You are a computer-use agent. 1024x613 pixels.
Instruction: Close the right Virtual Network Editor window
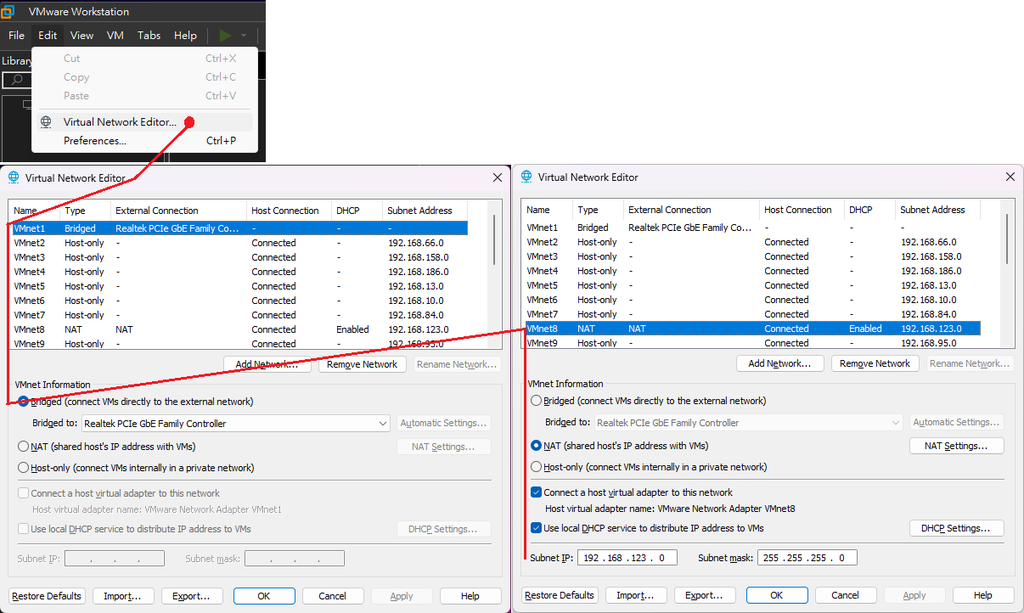pos(1010,177)
